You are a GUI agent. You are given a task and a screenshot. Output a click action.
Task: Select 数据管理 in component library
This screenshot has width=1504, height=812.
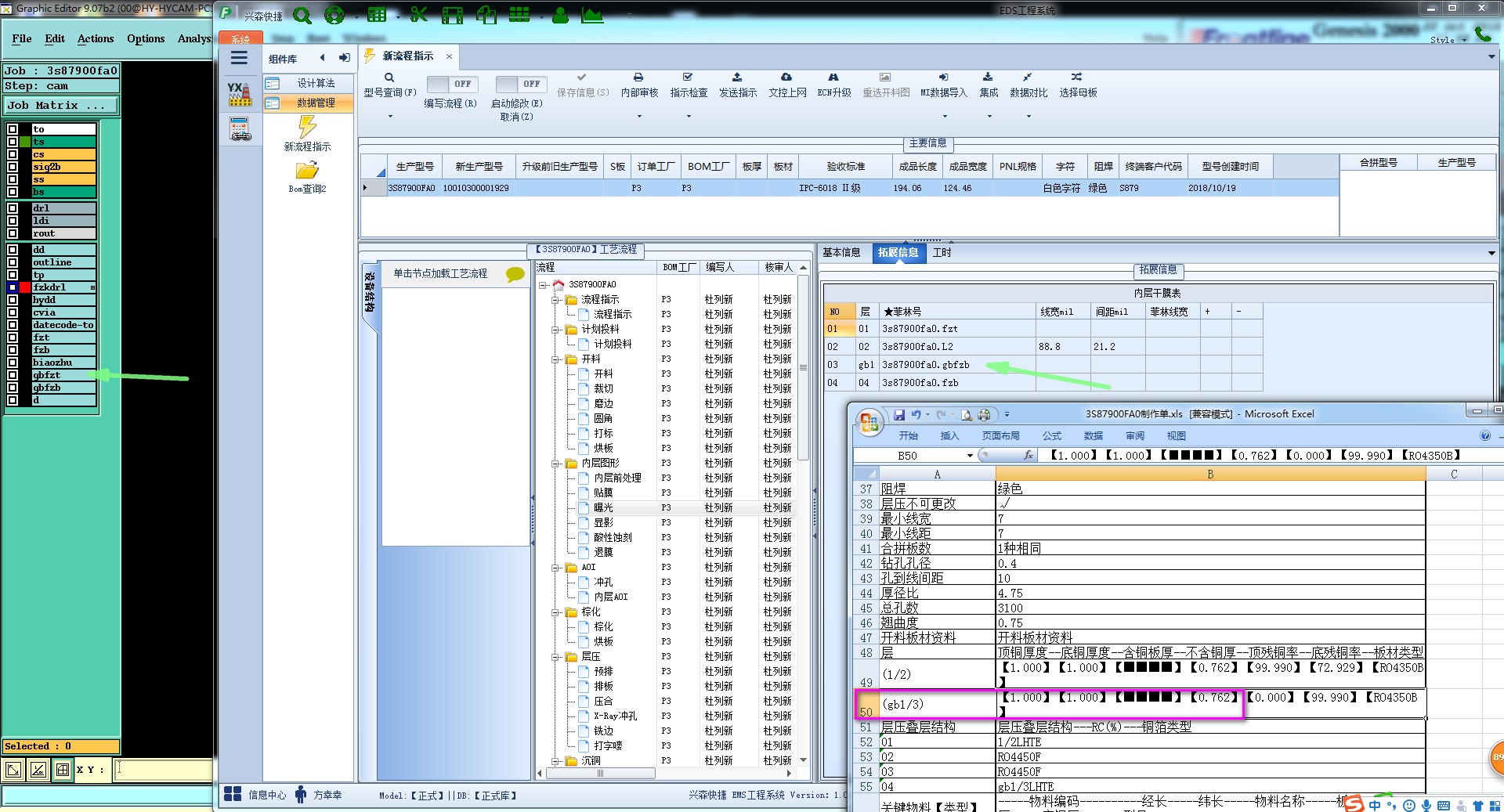pyautogui.click(x=308, y=103)
